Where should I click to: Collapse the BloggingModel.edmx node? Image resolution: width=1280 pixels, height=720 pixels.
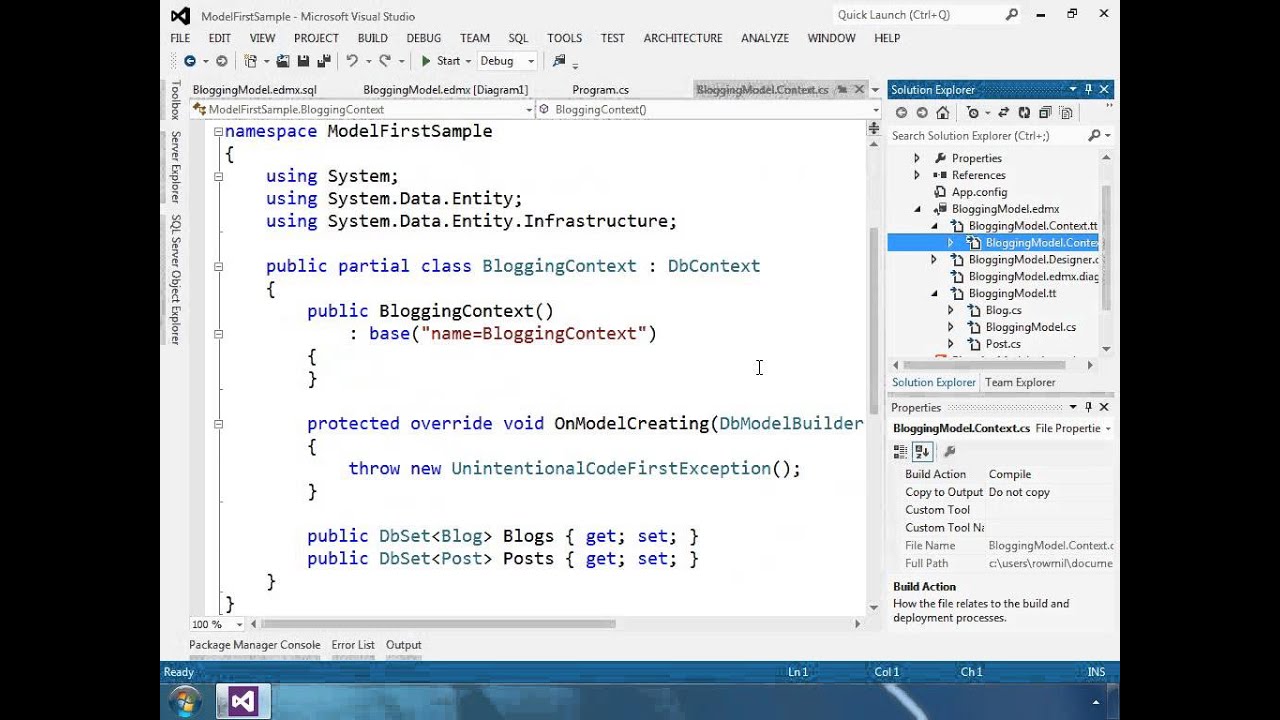[918, 209]
